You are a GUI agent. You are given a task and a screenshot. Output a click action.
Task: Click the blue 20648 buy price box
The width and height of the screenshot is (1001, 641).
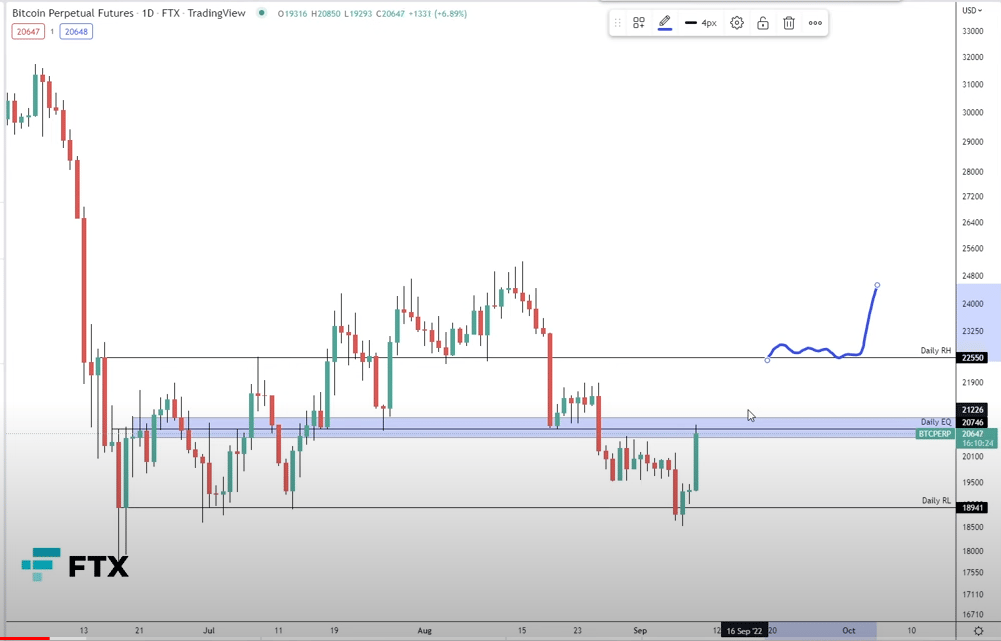click(76, 31)
